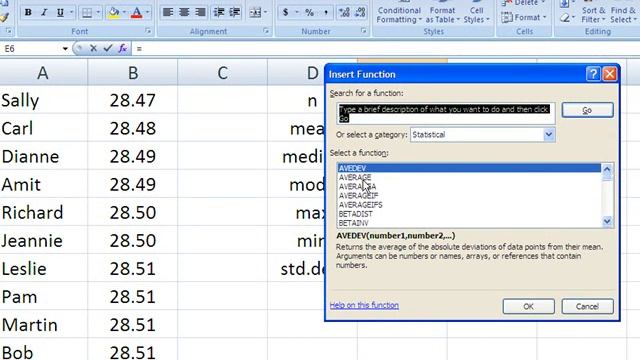Apply the Accounting dollar number format

click(x=286, y=13)
